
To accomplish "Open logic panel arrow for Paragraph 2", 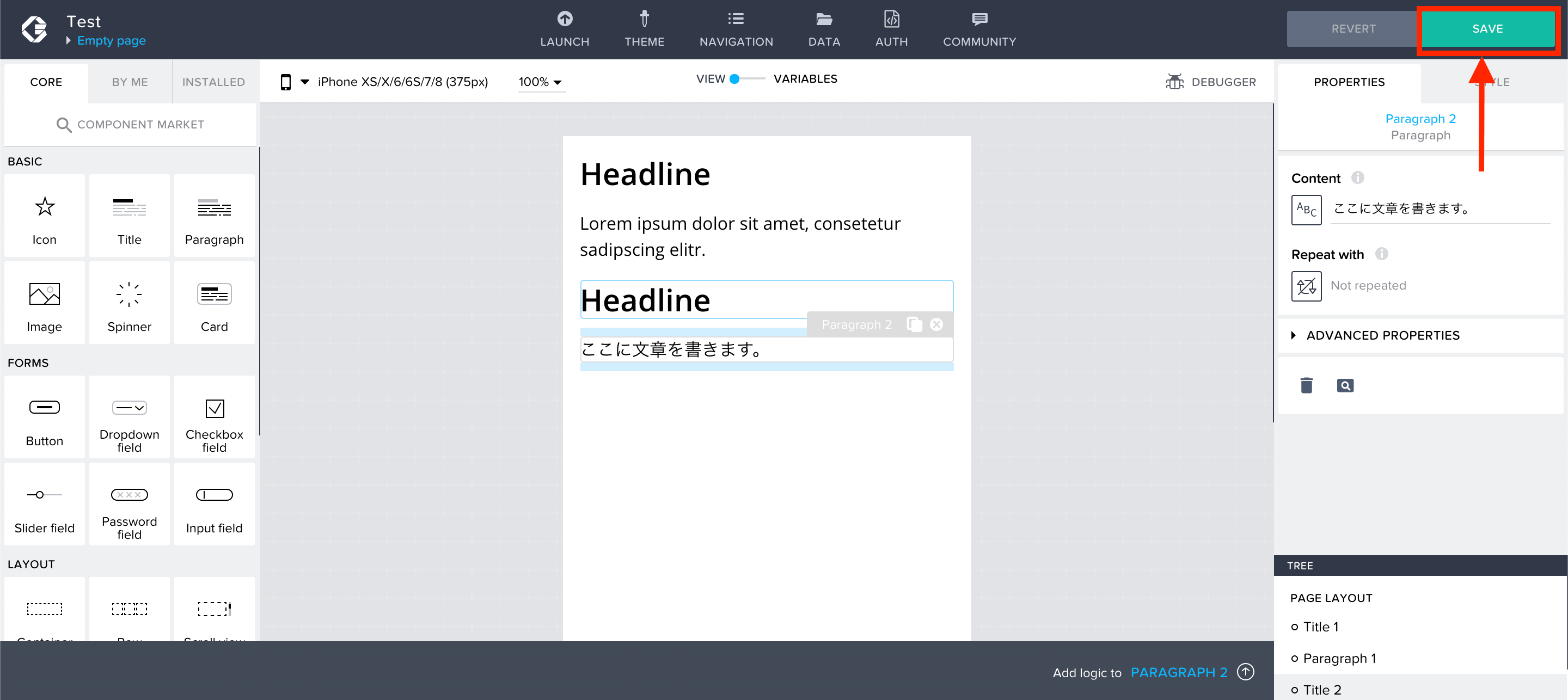I will [x=1246, y=672].
